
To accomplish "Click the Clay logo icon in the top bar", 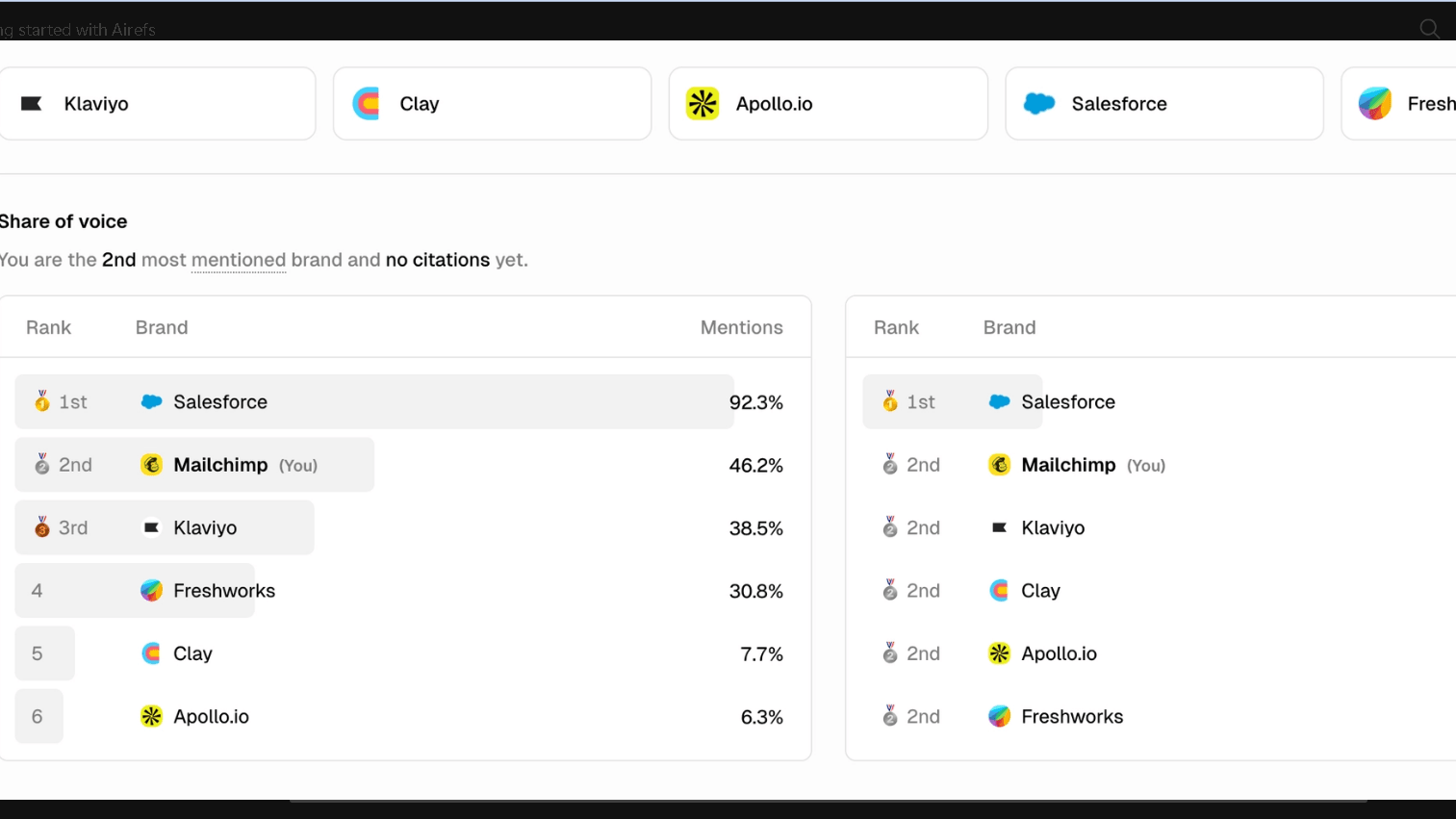I will (x=366, y=103).
